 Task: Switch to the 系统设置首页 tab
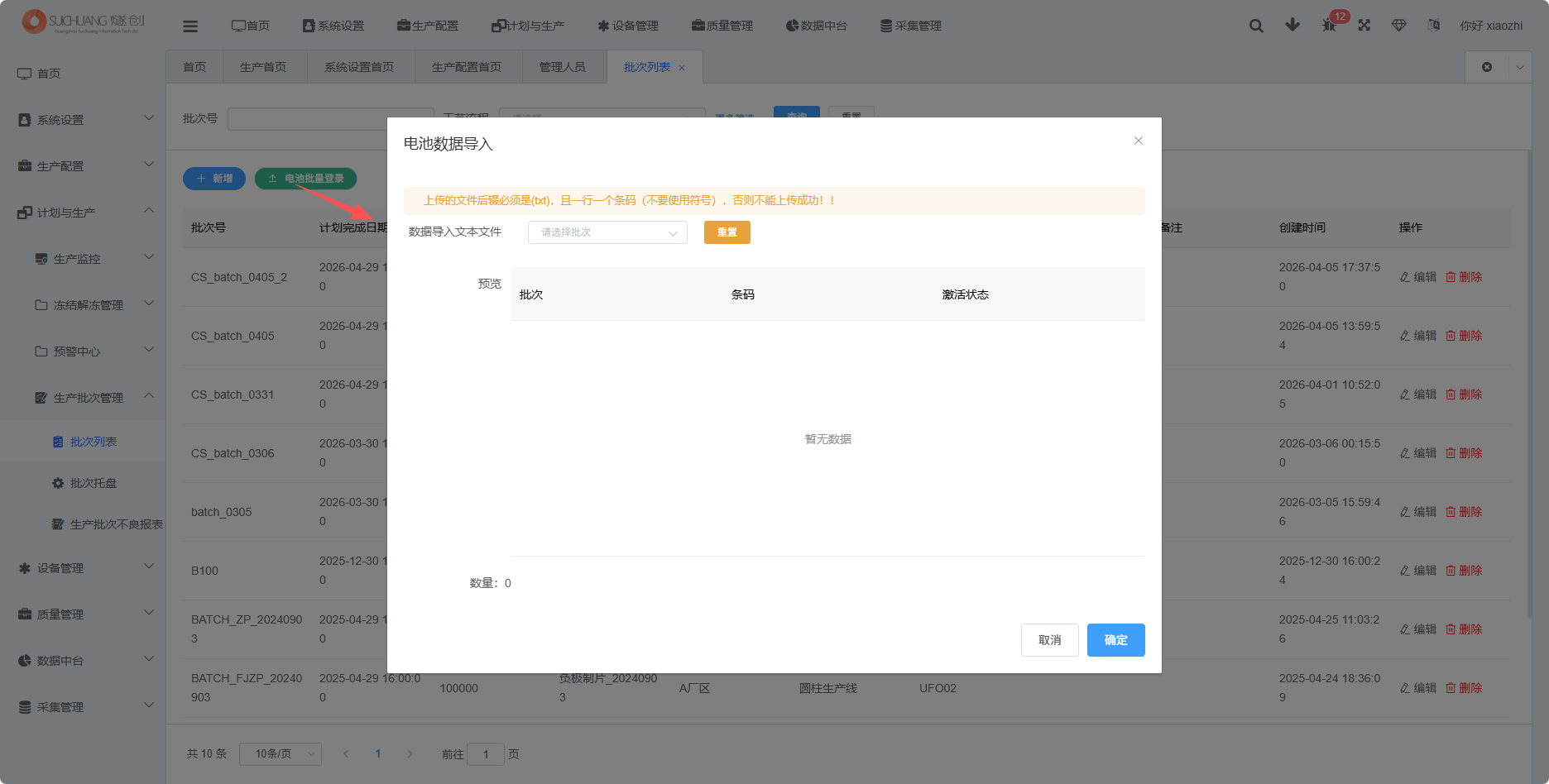pos(359,67)
